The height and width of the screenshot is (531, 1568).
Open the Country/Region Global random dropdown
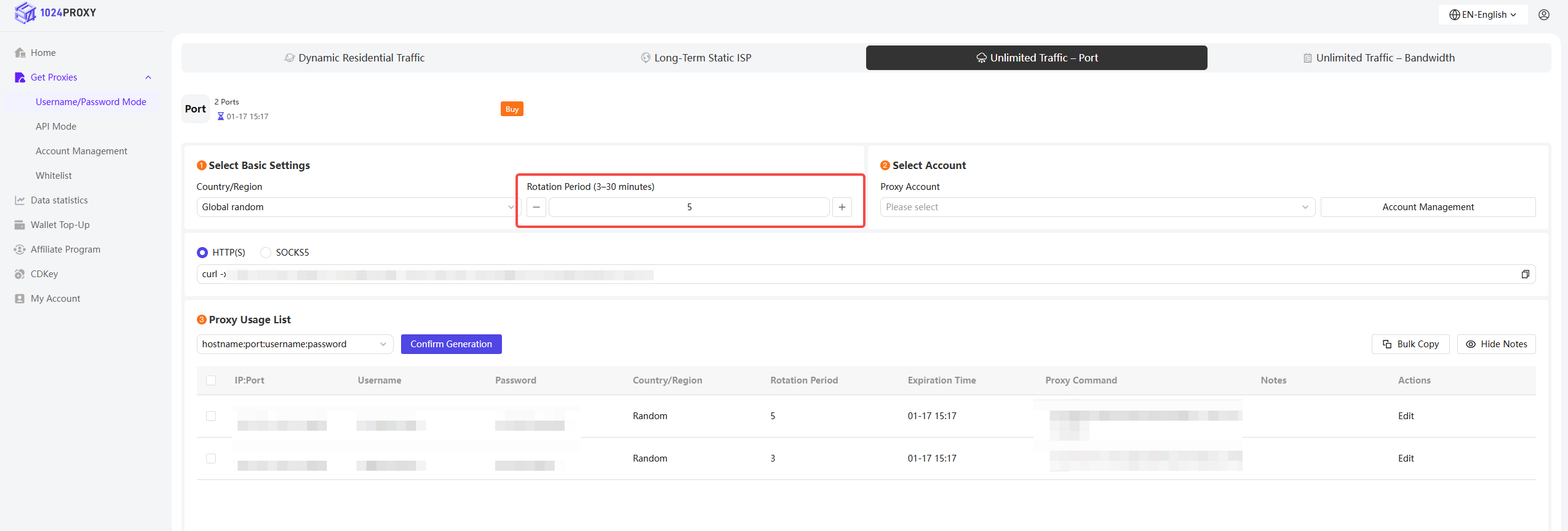tap(356, 207)
